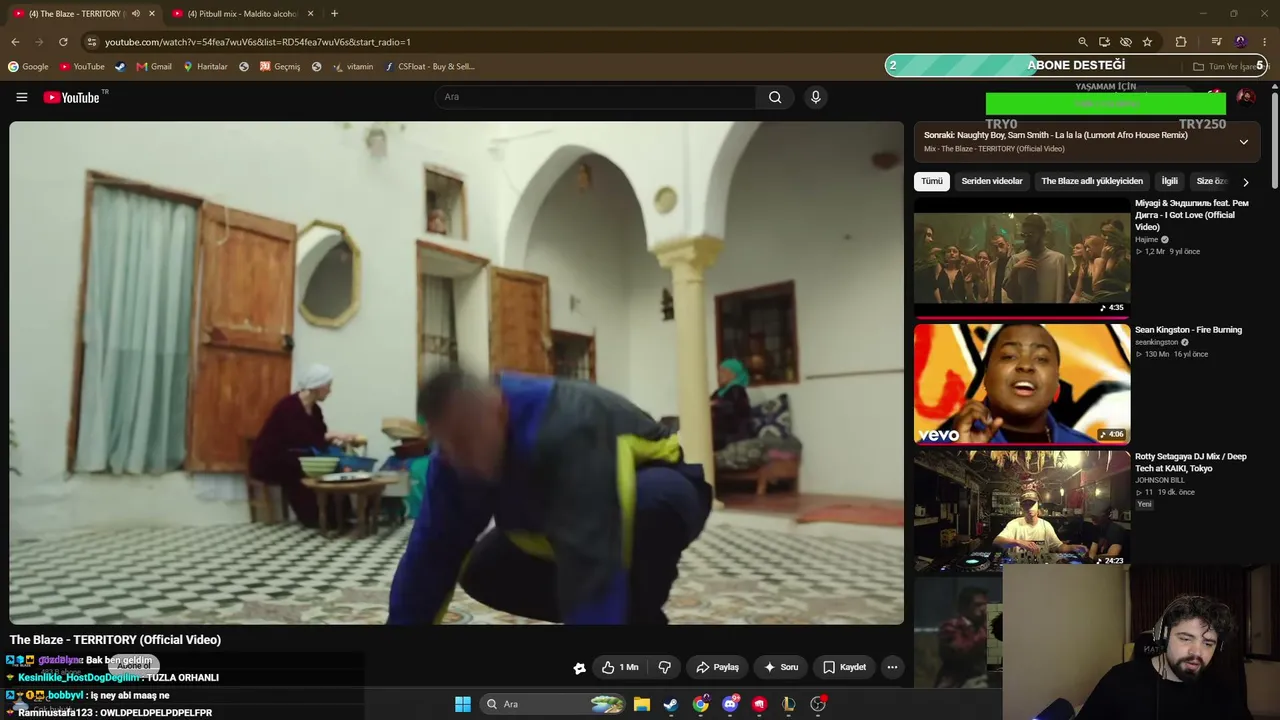Show more filter chips with the right arrow
This screenshot has width=1280, height=720.
coord(1245,182)
